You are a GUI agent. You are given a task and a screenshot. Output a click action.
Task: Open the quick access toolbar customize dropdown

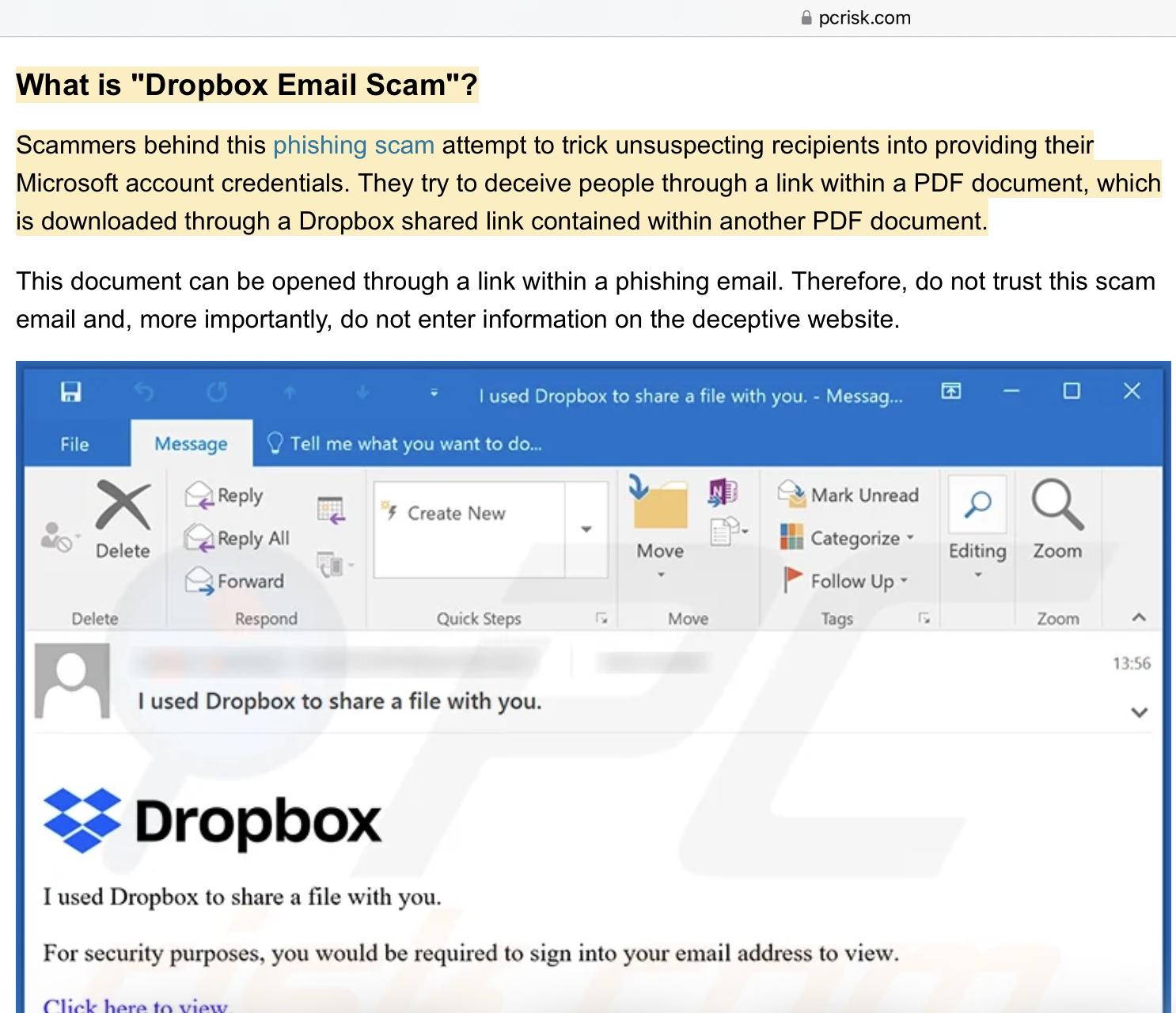point(434,392)
